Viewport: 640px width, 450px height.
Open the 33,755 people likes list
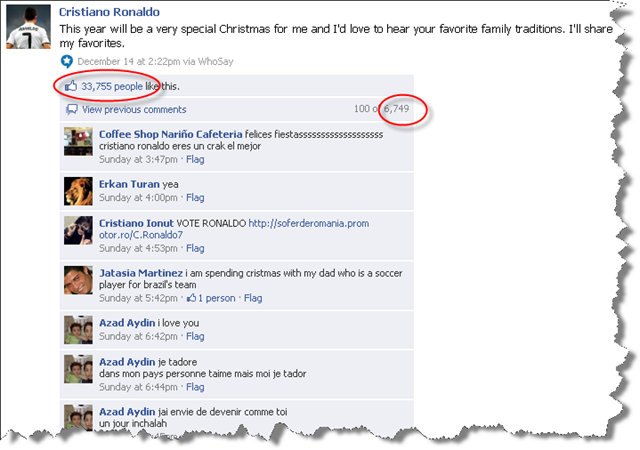click(112, 87)
